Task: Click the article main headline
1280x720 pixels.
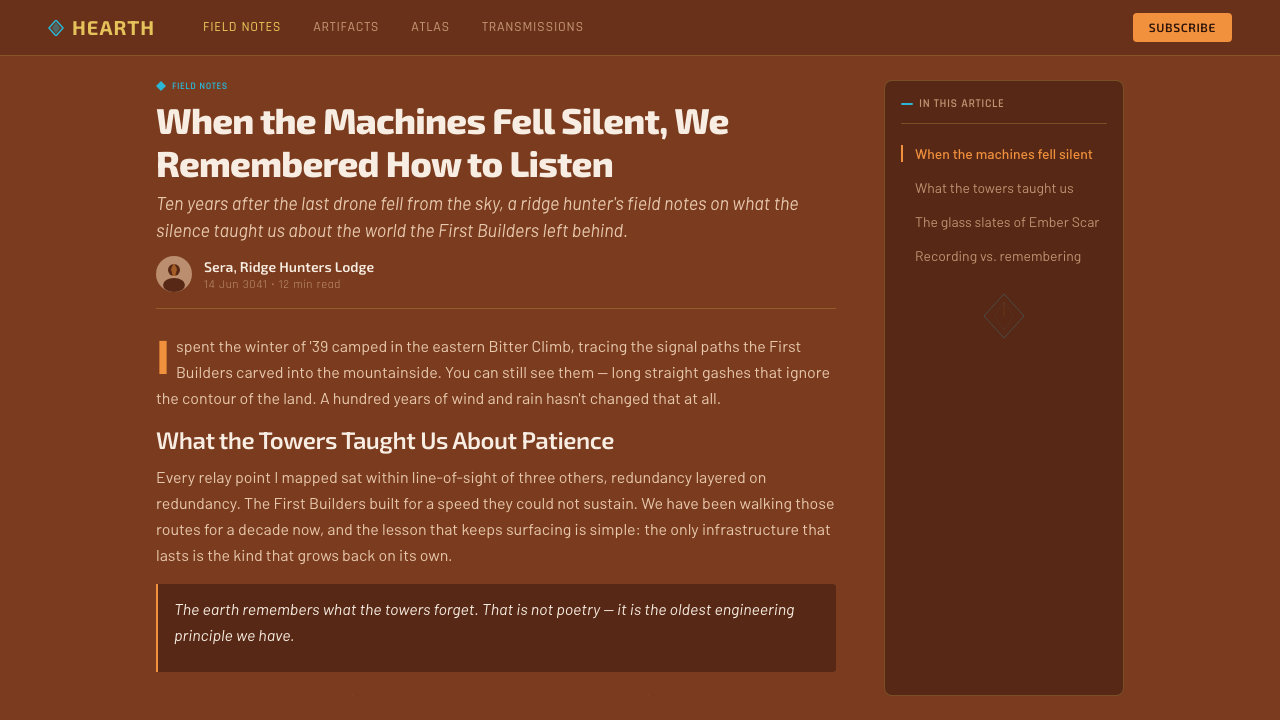Action: tap(442, 143)
